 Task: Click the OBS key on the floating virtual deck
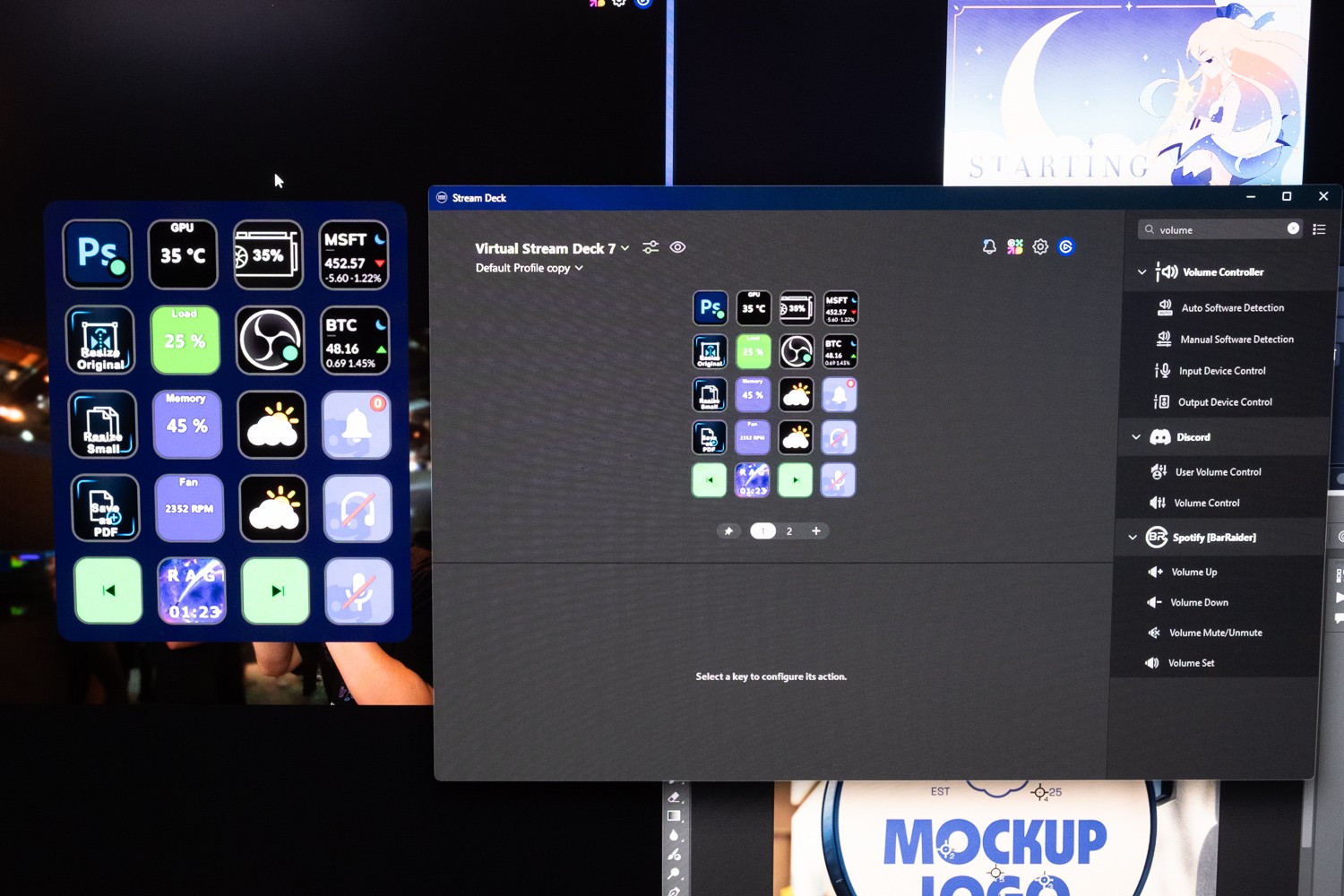click(x=270, y=340)
